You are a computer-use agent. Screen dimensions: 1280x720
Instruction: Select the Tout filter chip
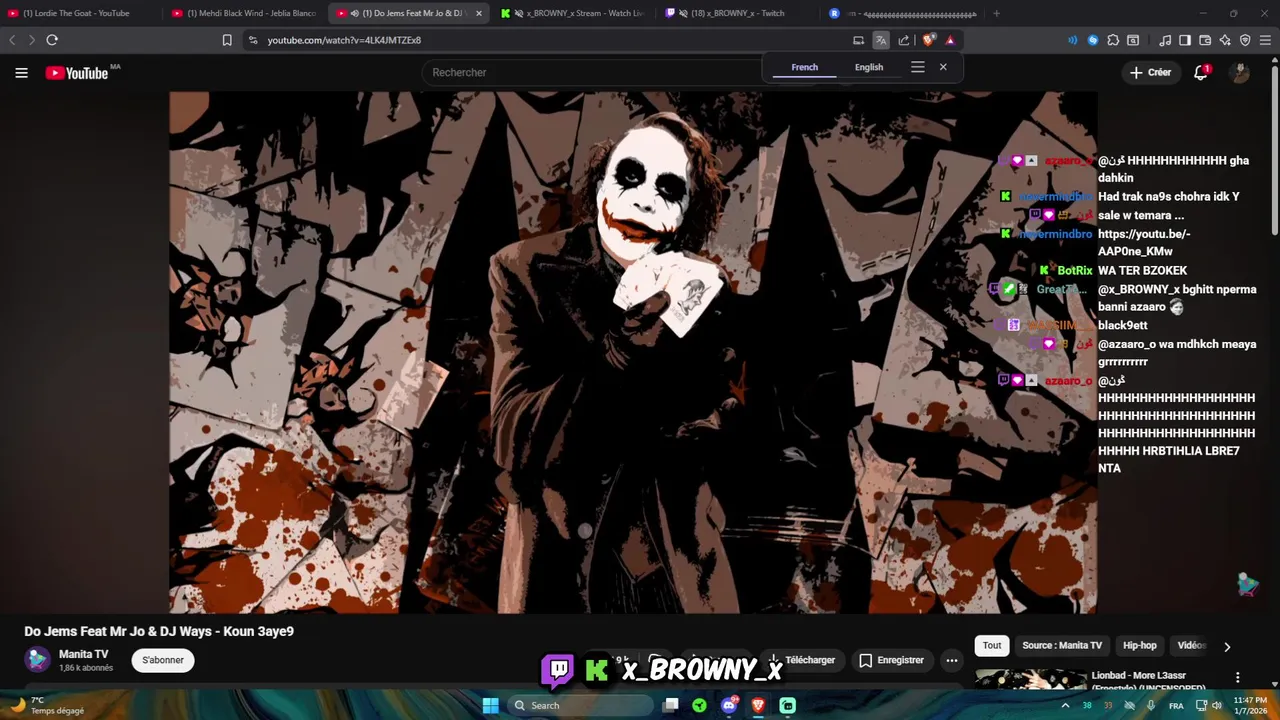click(992, 646)
